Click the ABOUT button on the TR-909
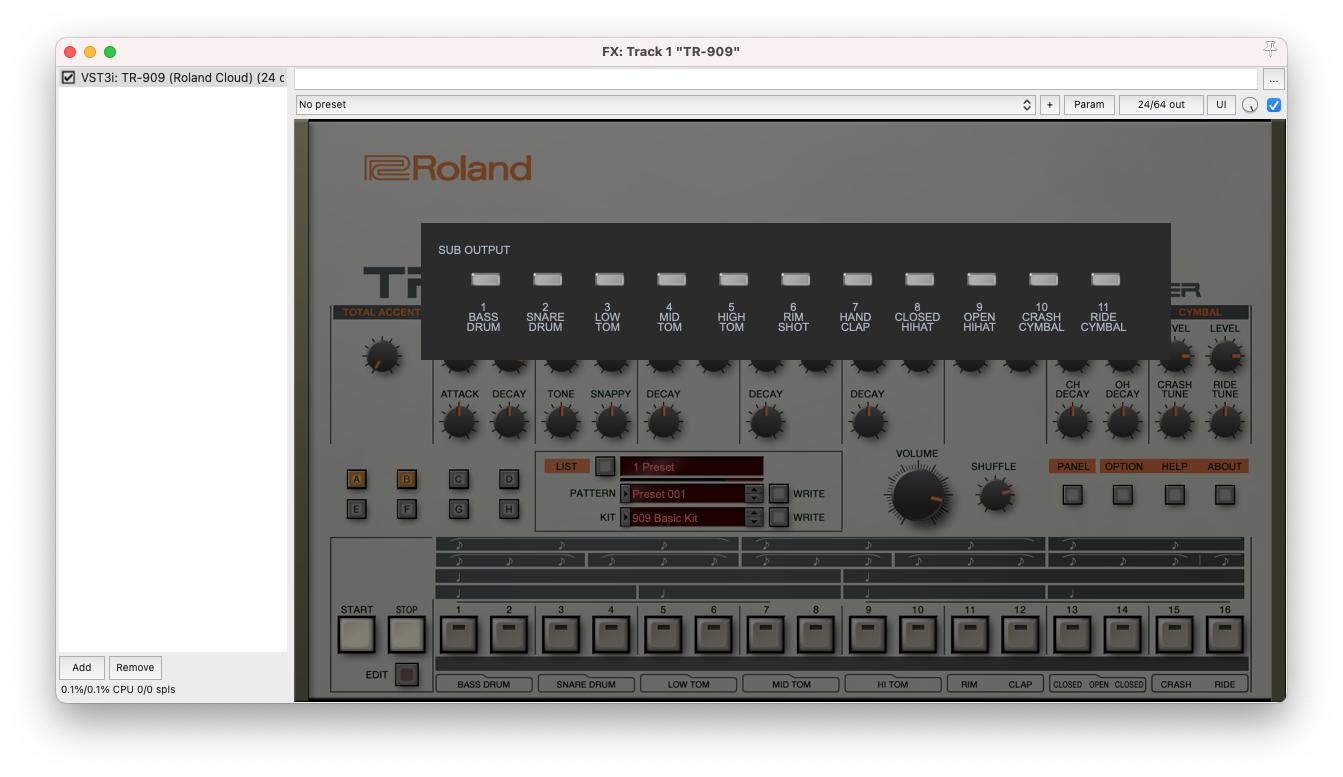1343x777 pixels. (1225, 495)
